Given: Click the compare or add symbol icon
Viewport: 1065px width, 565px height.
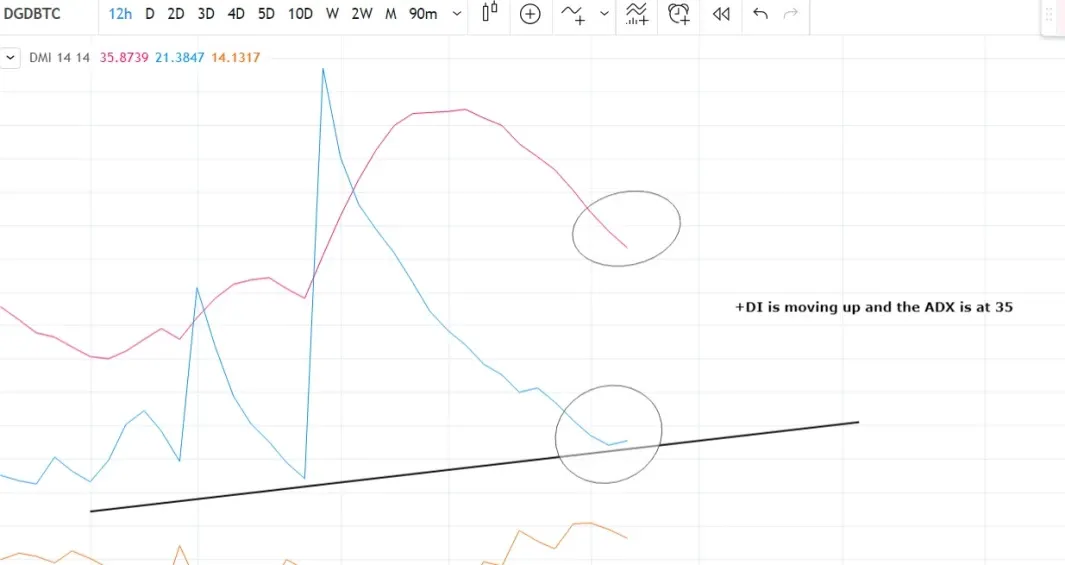Looking at the screenshot, I should click(530, 14).
